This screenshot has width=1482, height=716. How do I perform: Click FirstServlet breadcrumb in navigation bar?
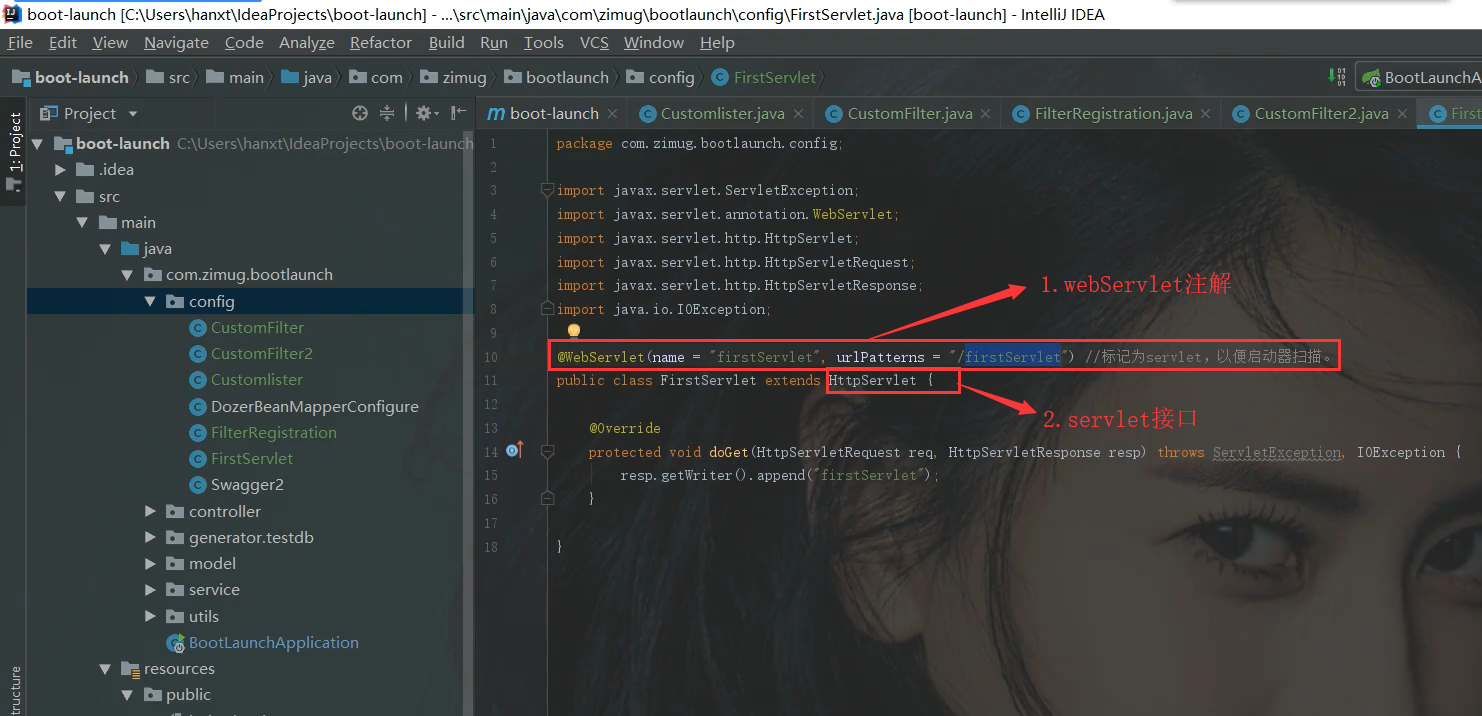click(x=764, y=78)
